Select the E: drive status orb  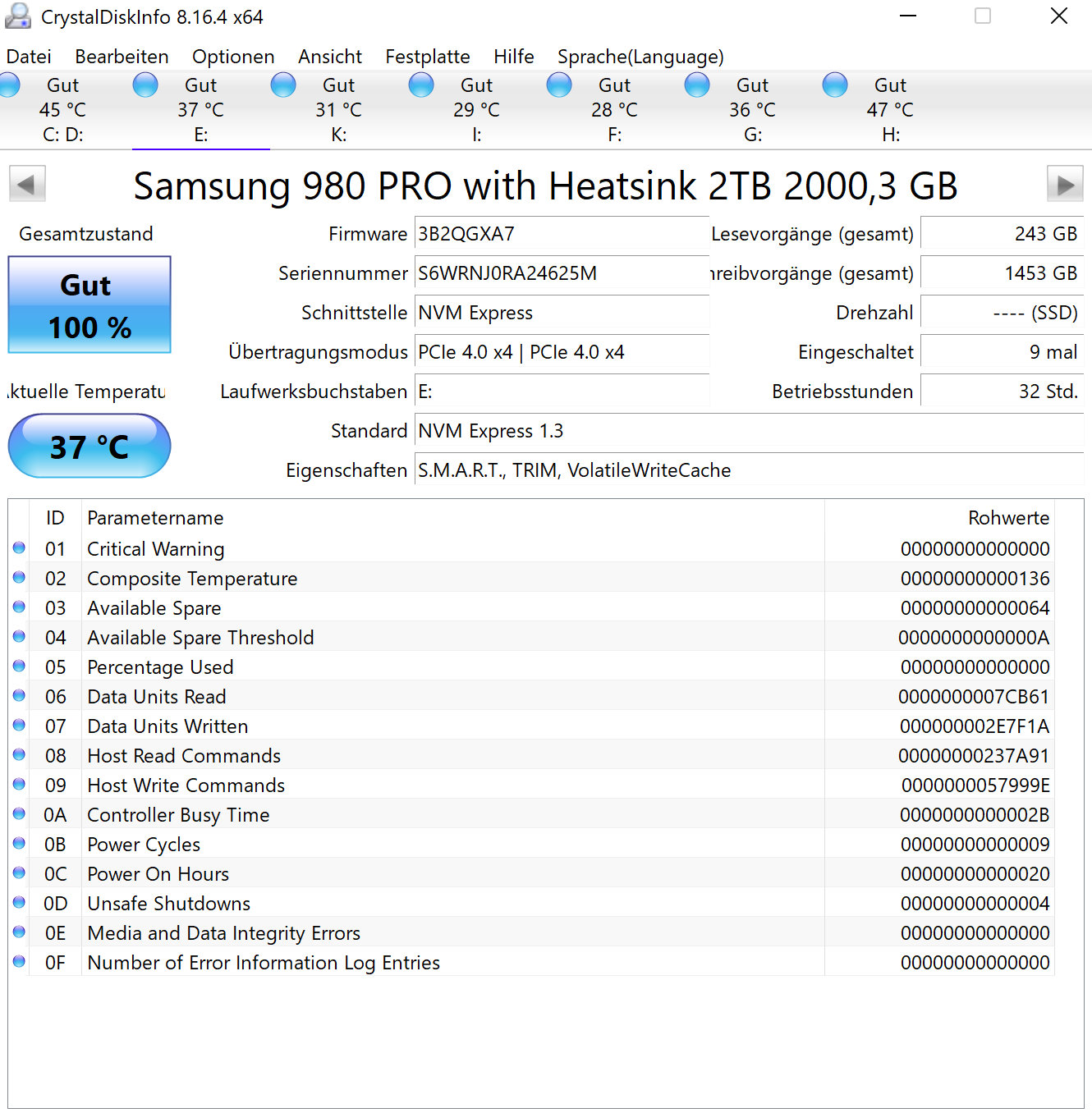[x=145, y=85]
